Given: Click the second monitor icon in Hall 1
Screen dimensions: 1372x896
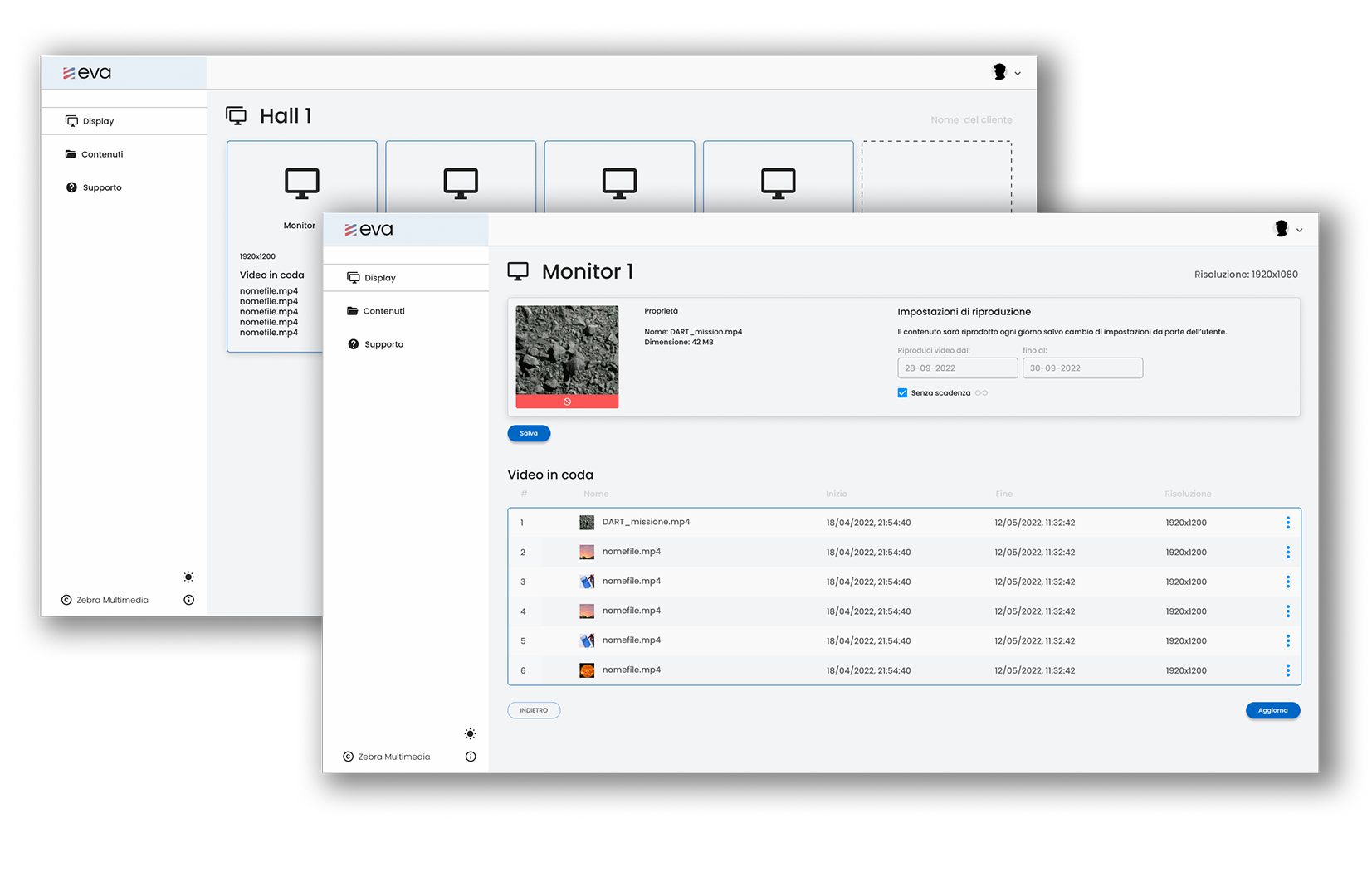Looking at the screenshot, I should pyautogui.click(x=461, y=183).
